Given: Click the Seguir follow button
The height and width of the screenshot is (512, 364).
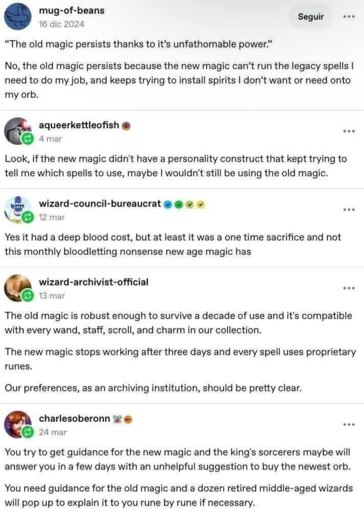Looking at the screenshot, I should coord(311,16).
